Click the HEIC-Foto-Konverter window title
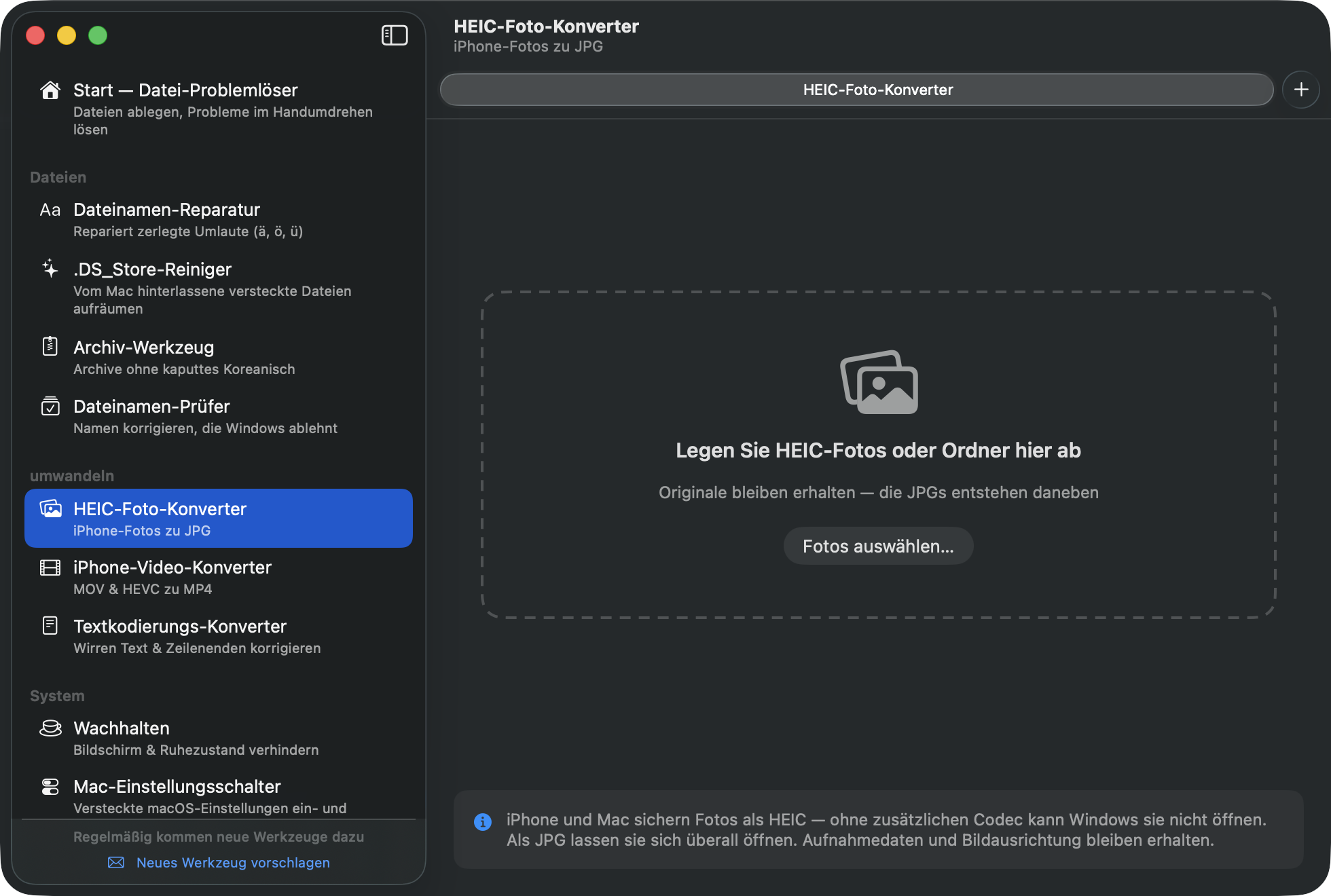The width and height of the screenshot is (1331, 896). click(547, 26)
